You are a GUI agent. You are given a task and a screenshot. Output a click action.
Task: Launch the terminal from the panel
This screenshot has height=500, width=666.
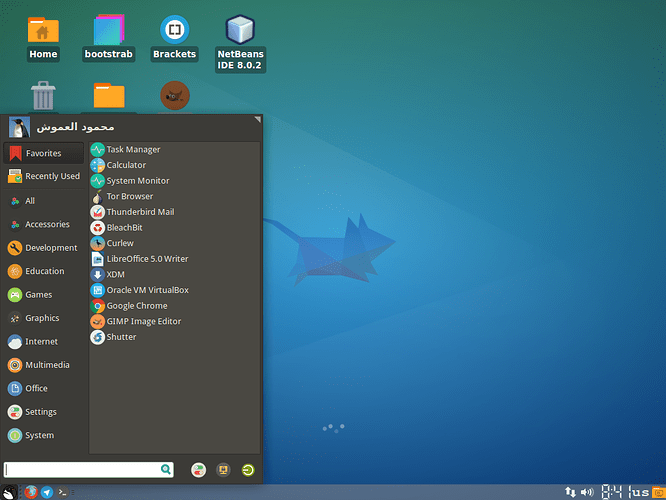pyautogui.click(x=62, y=492)
